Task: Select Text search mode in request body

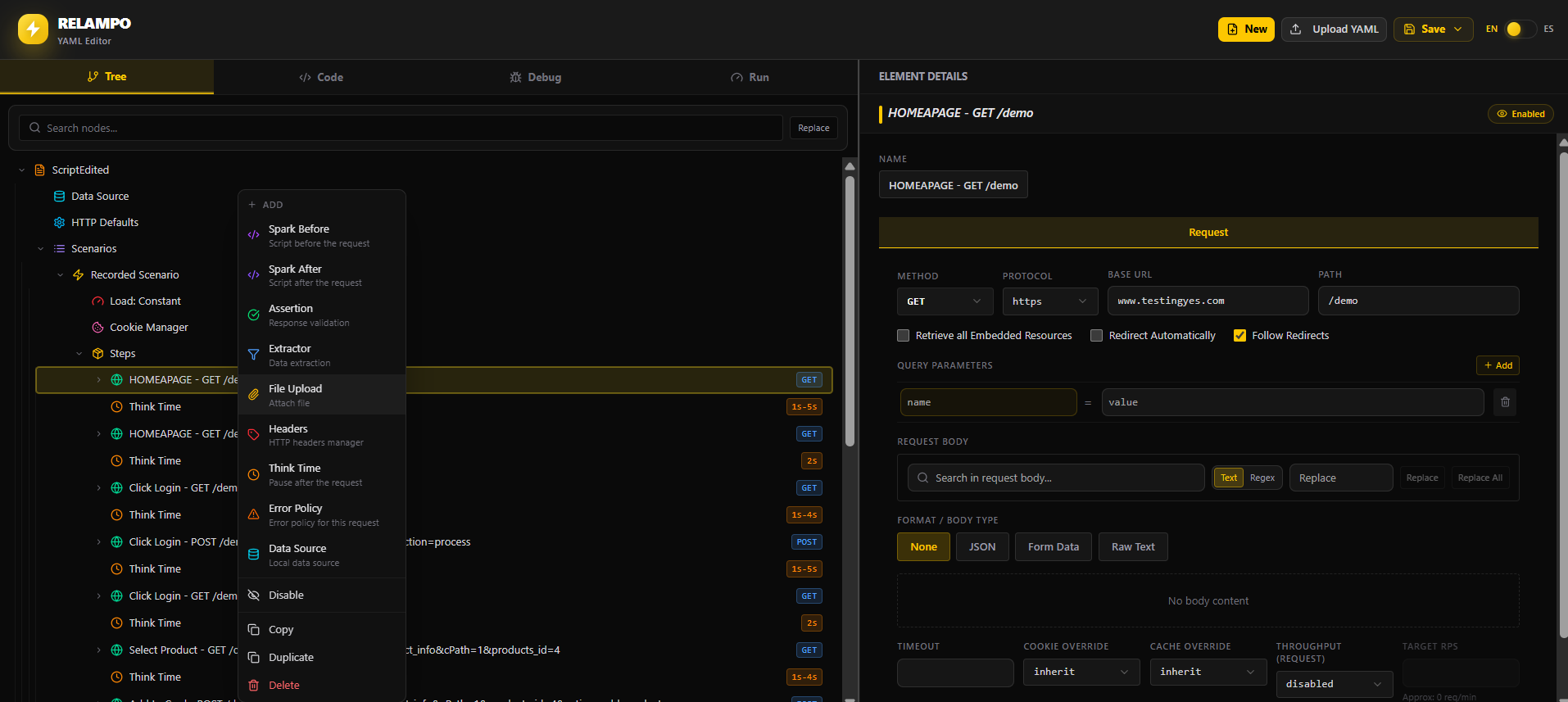Action: (1229, 478)
